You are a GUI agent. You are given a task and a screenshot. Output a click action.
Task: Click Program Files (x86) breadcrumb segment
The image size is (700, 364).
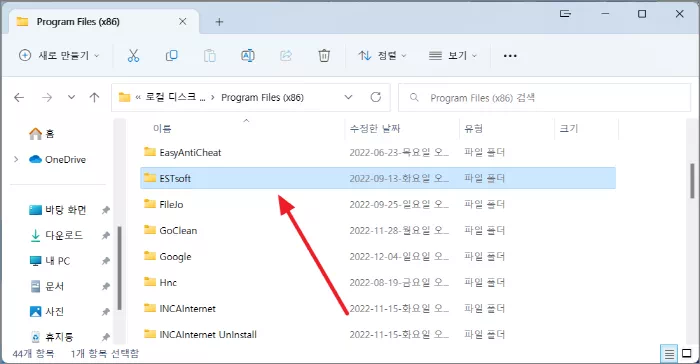(x=262, y=97)
